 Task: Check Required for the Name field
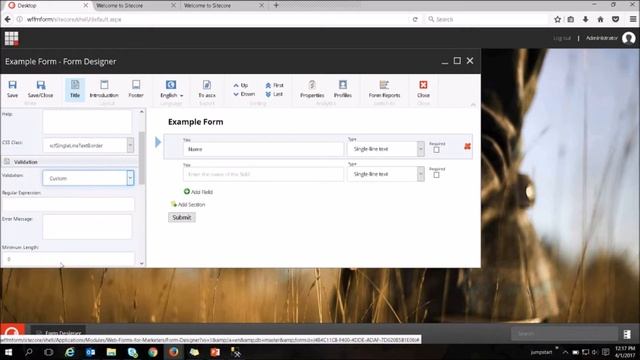click(x=436, y=150)
